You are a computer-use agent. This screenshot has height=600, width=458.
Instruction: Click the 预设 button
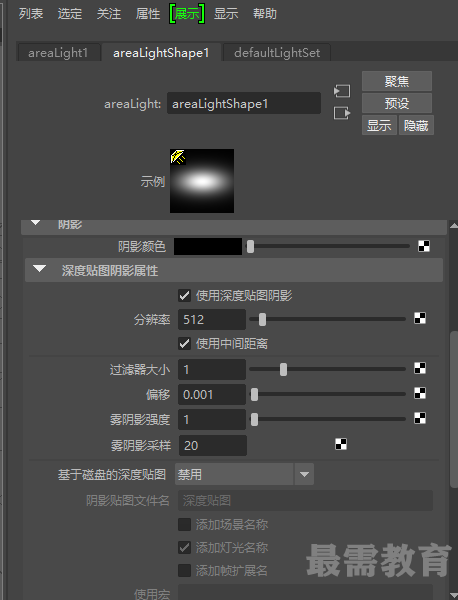(397, 103)
